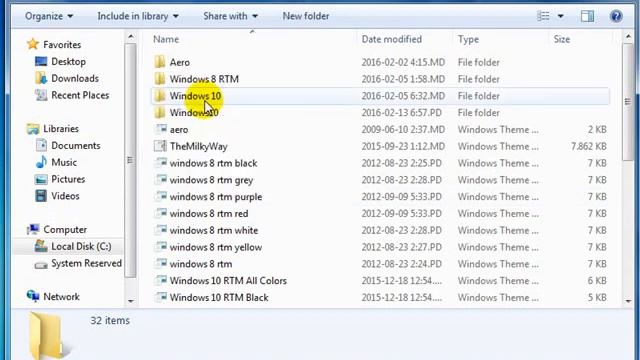Screen dimensions: 640x360
Task: Open the Videos library
Action: click(x=65, y=196)
